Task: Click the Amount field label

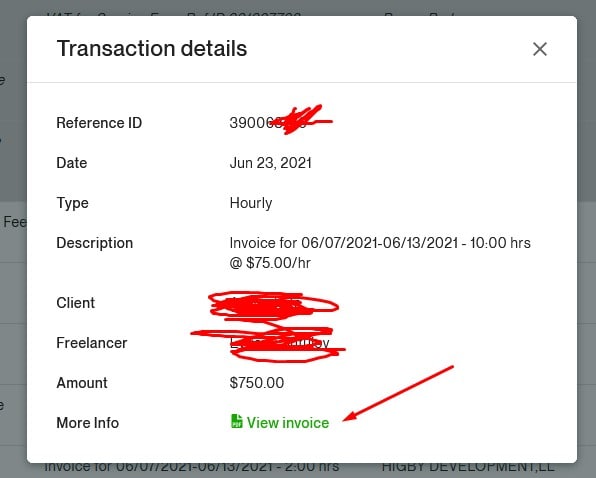Action: coord(82,383)
